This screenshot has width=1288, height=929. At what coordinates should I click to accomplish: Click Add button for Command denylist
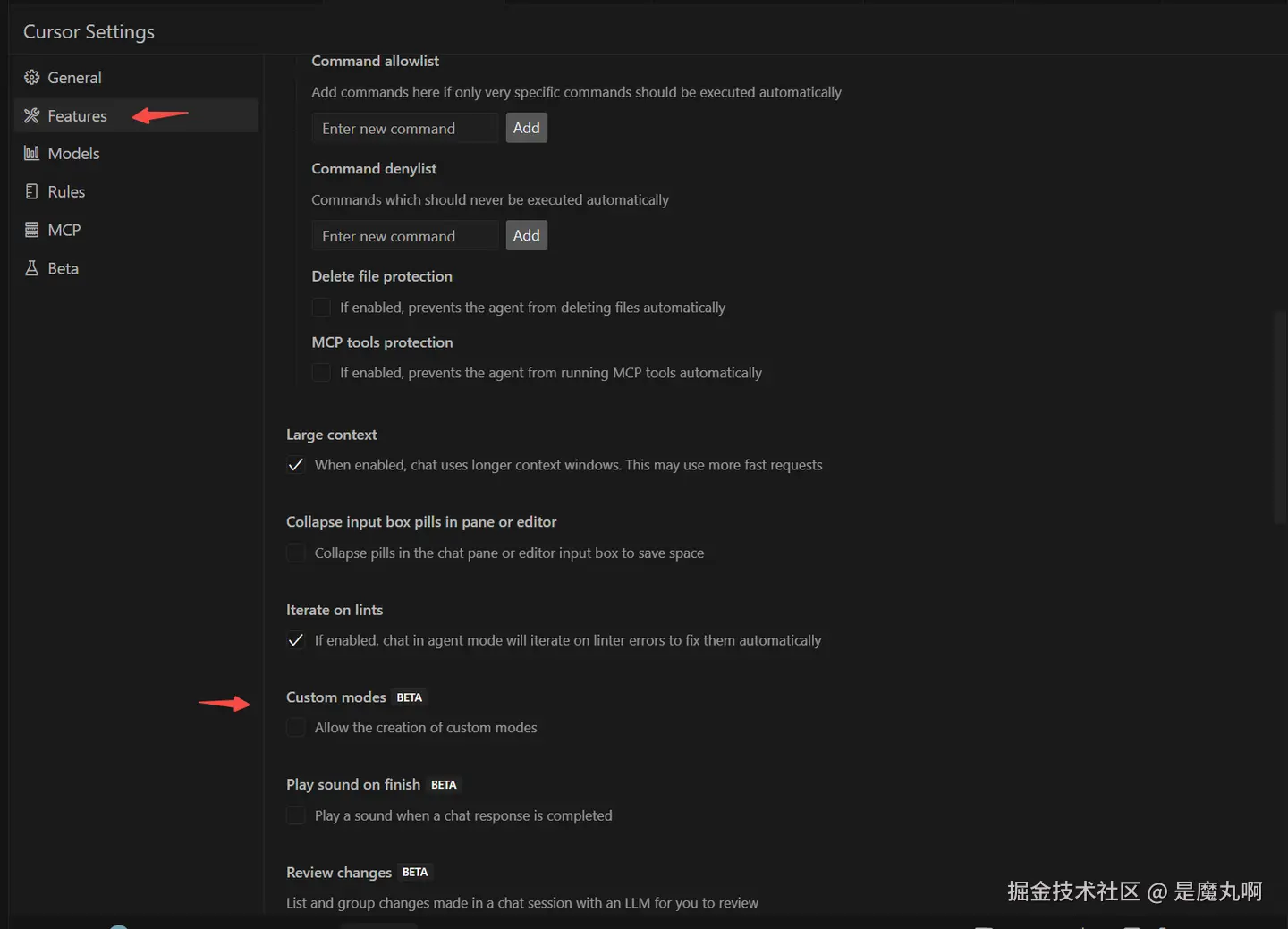[526, 235]
